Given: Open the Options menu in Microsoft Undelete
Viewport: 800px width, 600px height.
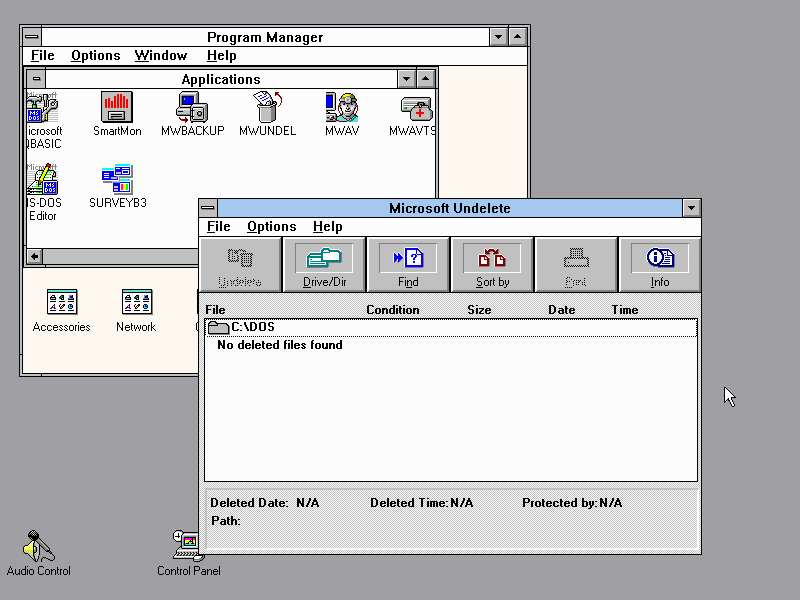Looking at the screenshot, I should tap(271, 227).
